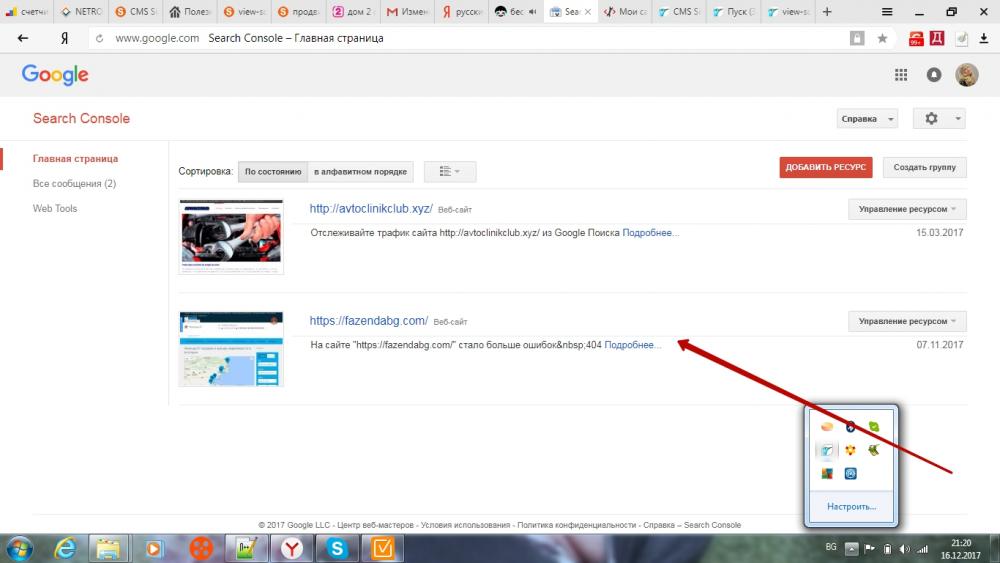Screen dimensions: 1000x563
Task: Open a new tab with the plus button
Action: [x=827, y=11]
